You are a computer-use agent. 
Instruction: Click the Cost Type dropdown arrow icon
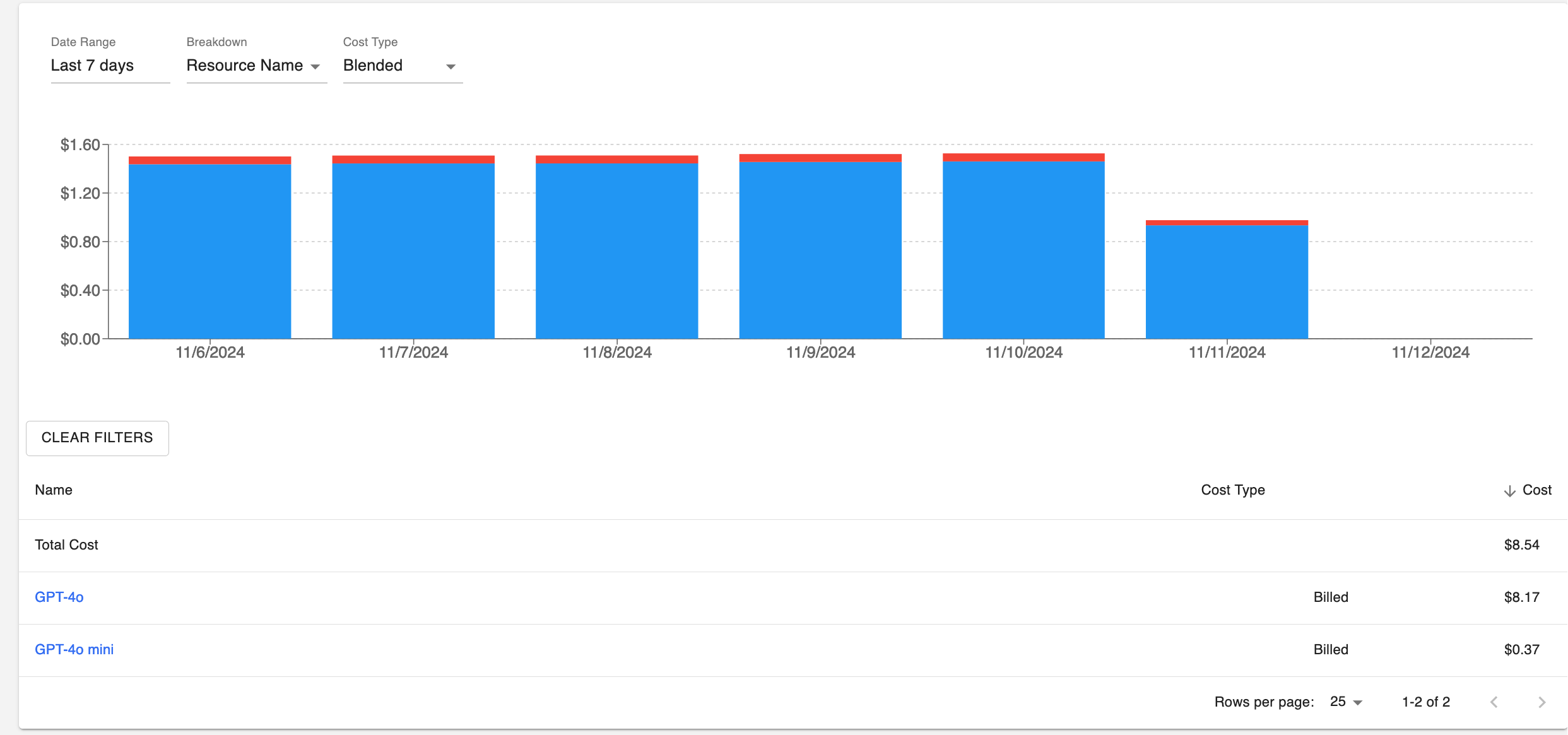pyautogui.click(x=451, y=67)
